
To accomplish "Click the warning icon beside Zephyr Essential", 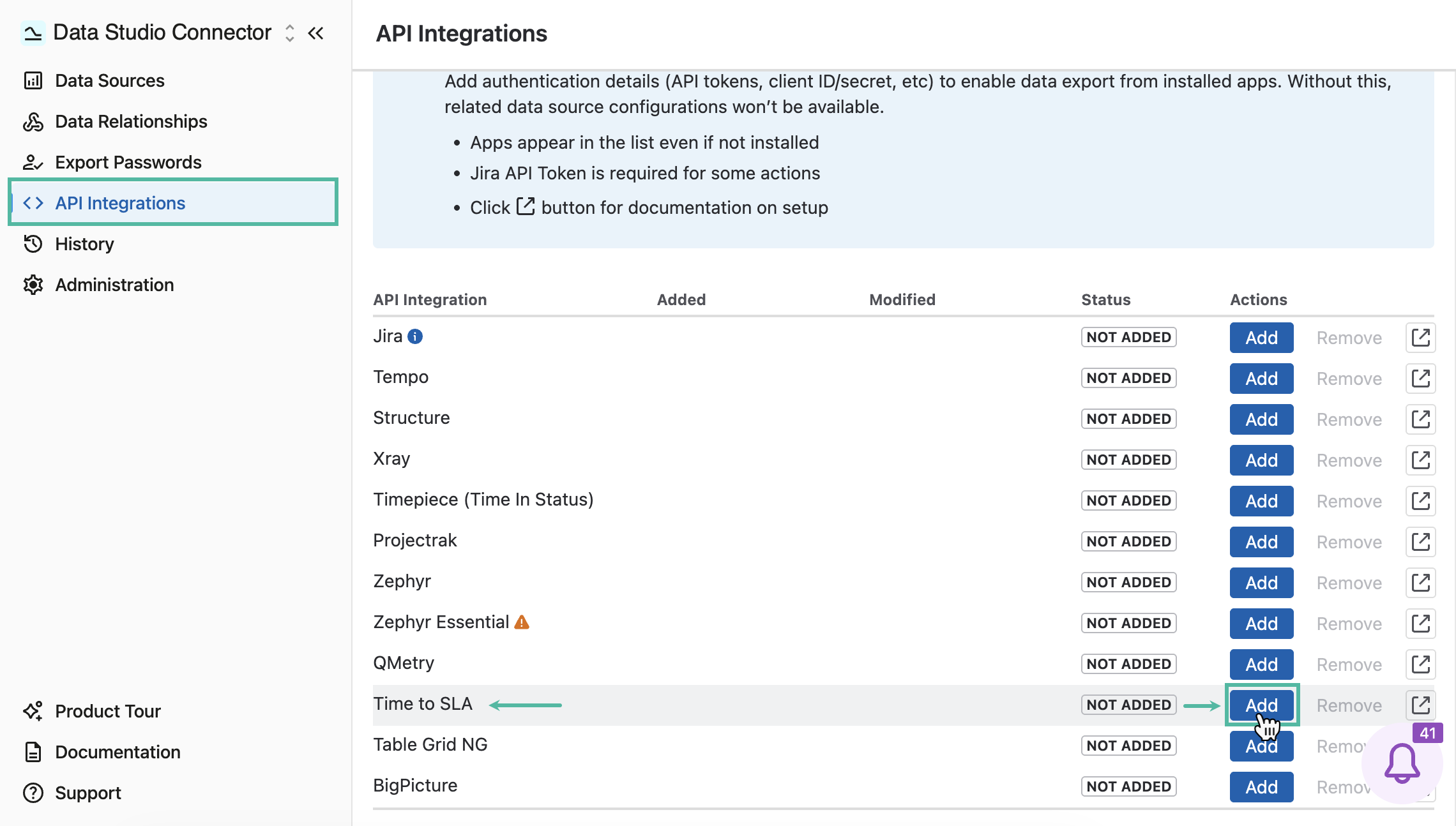I will coord(522,622).
